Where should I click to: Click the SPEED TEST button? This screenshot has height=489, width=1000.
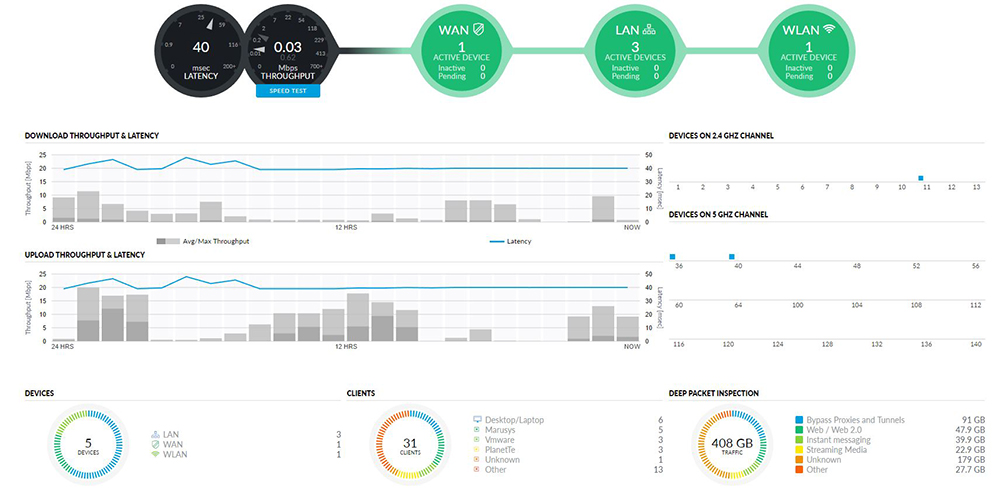[x=287, y=91]
